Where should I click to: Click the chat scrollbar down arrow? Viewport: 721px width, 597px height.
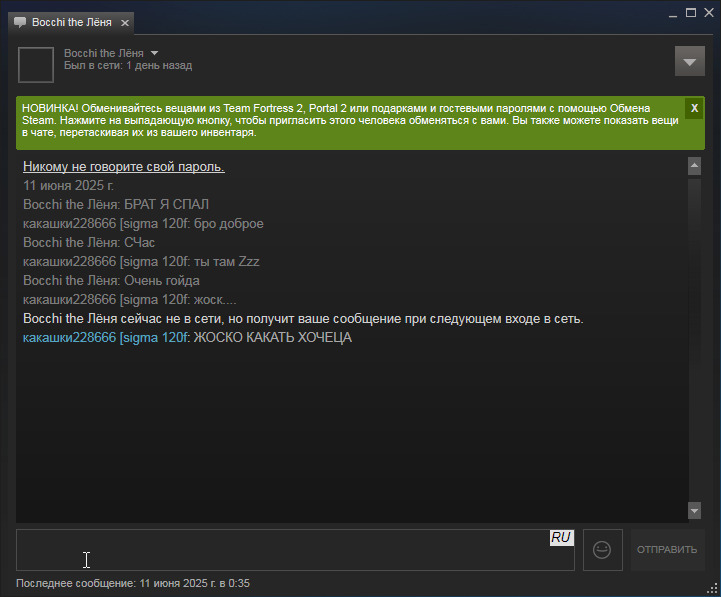[x=694, y=511]
